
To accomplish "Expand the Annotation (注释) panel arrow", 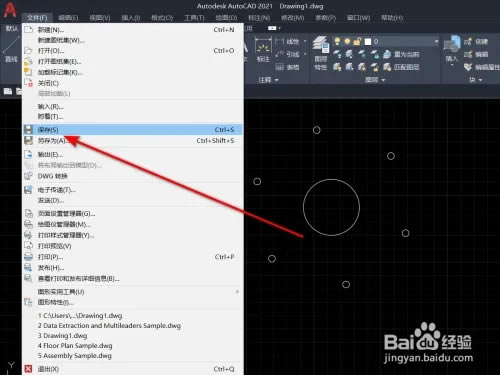I will (276, 80).
